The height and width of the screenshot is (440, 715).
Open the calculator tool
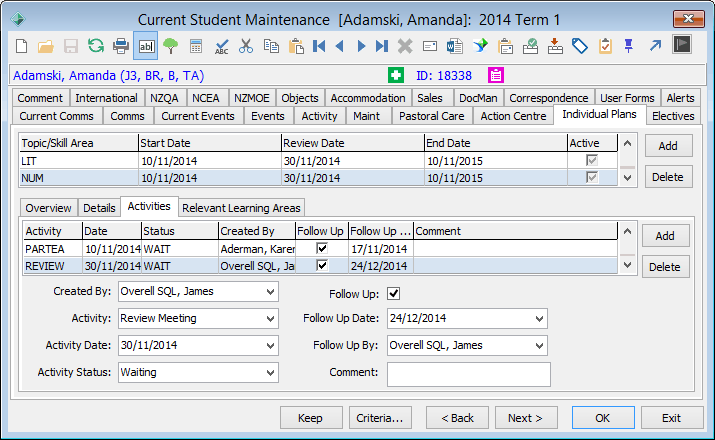tap(196, 46)
